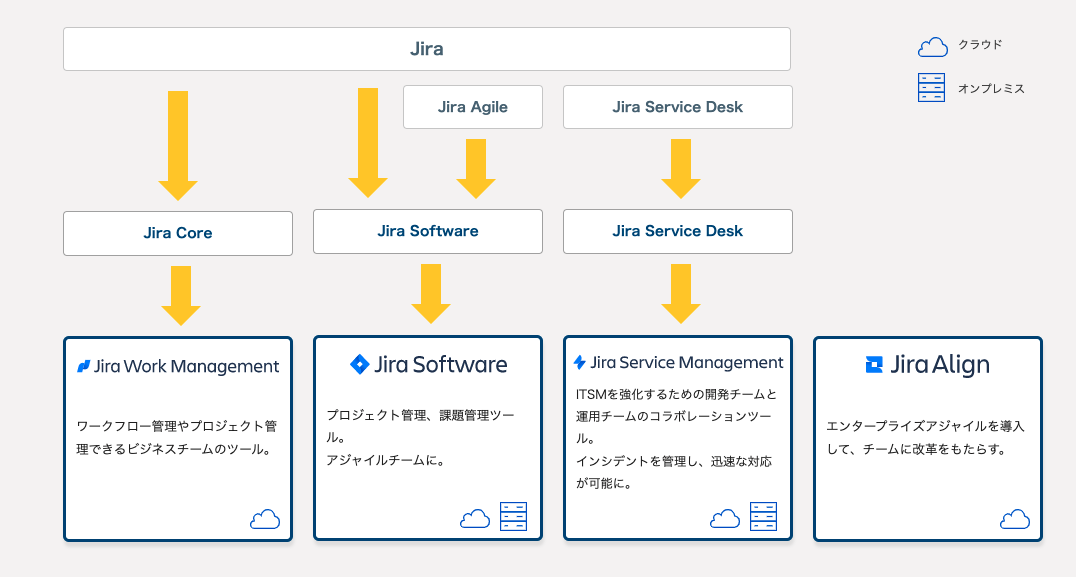Click the cloud icon in Jira Work Management card
The image size is (1076, 577).
(265, 519)
